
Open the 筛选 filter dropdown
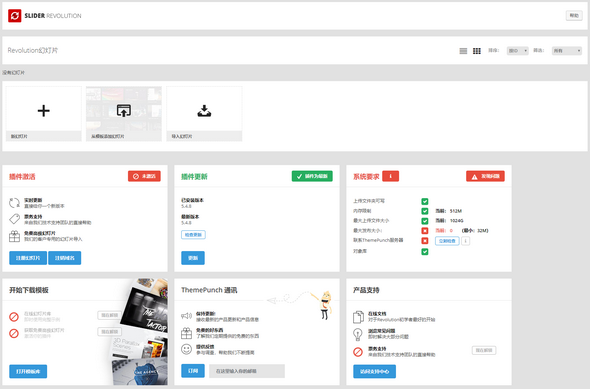[567, 51]
